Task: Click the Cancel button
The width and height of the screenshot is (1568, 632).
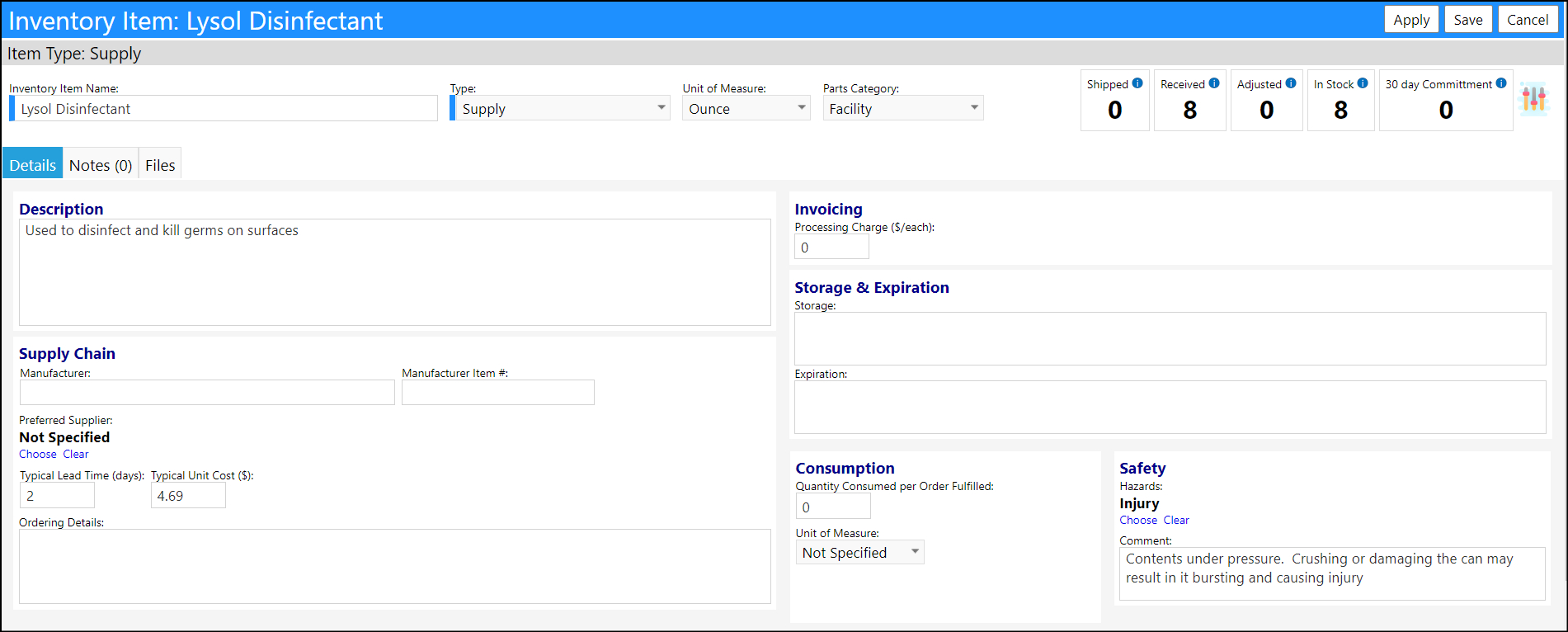Action: click(x=1528, y=20)
